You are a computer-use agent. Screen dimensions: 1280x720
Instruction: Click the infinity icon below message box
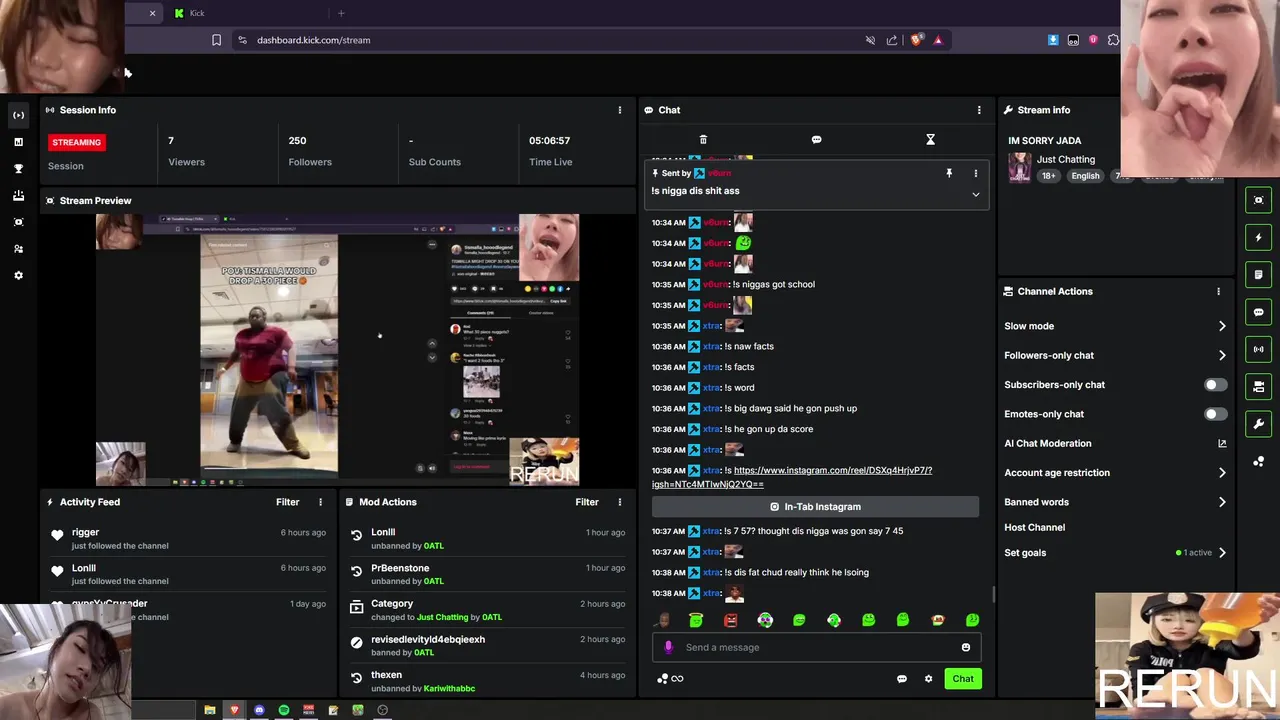677,679
